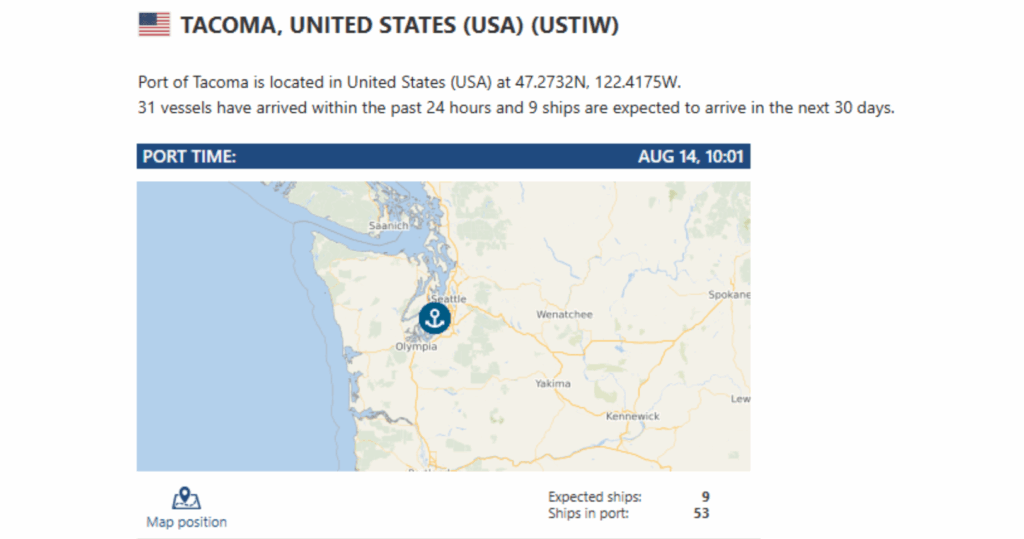This screenshot has width=1024, height=539.
Task: Click the Tacoma, United States page title
Action: pyautogui.click(x=399, y=25)
